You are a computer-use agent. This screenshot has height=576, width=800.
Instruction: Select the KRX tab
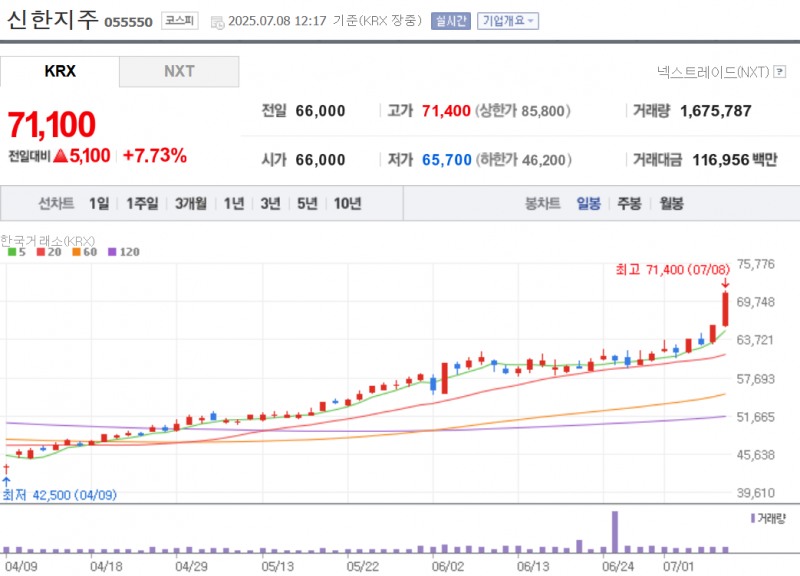(x=60, y=72)
